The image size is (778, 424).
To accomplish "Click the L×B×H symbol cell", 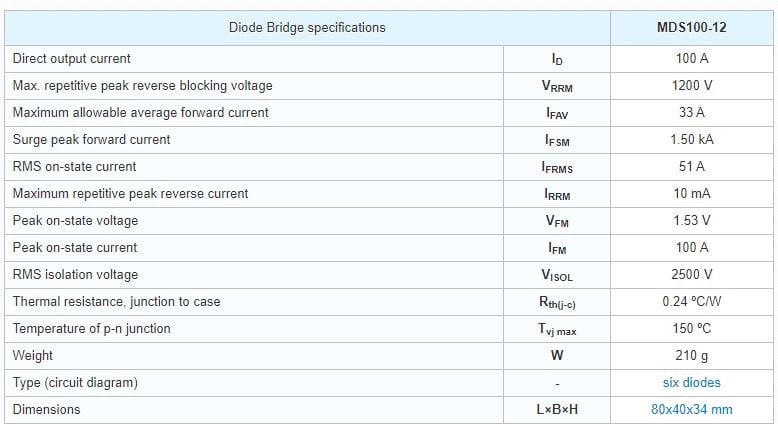I will [x=557, y=410].
